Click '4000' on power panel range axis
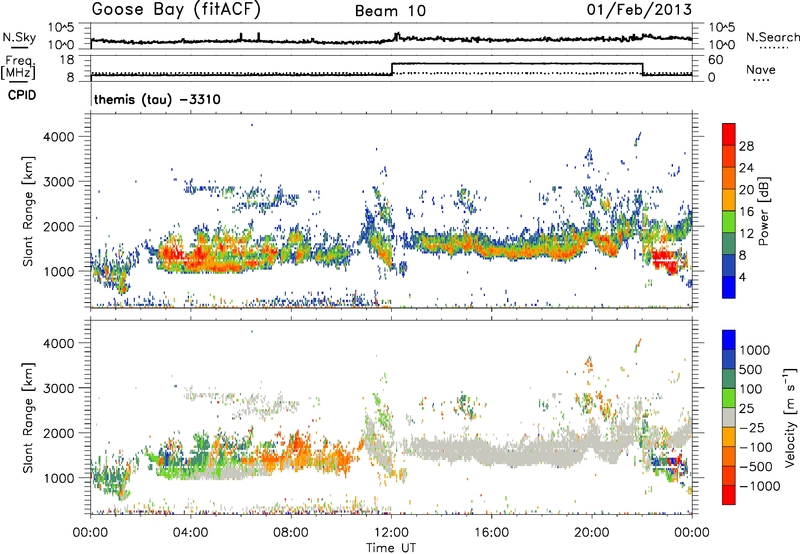Viewport: 800px width, 554px height. [x=58, y=137]
